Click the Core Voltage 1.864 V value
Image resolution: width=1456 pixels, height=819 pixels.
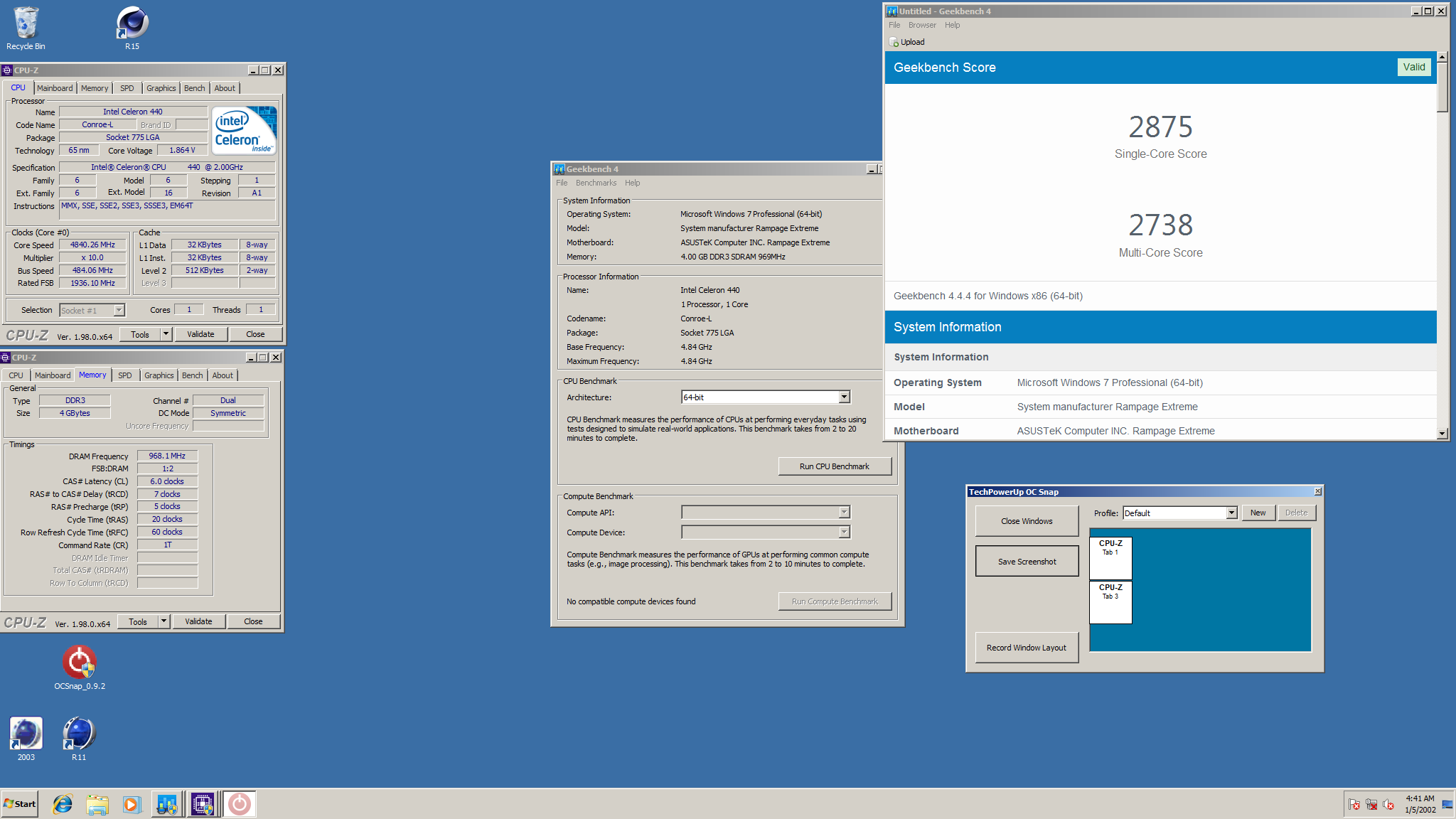181,150
